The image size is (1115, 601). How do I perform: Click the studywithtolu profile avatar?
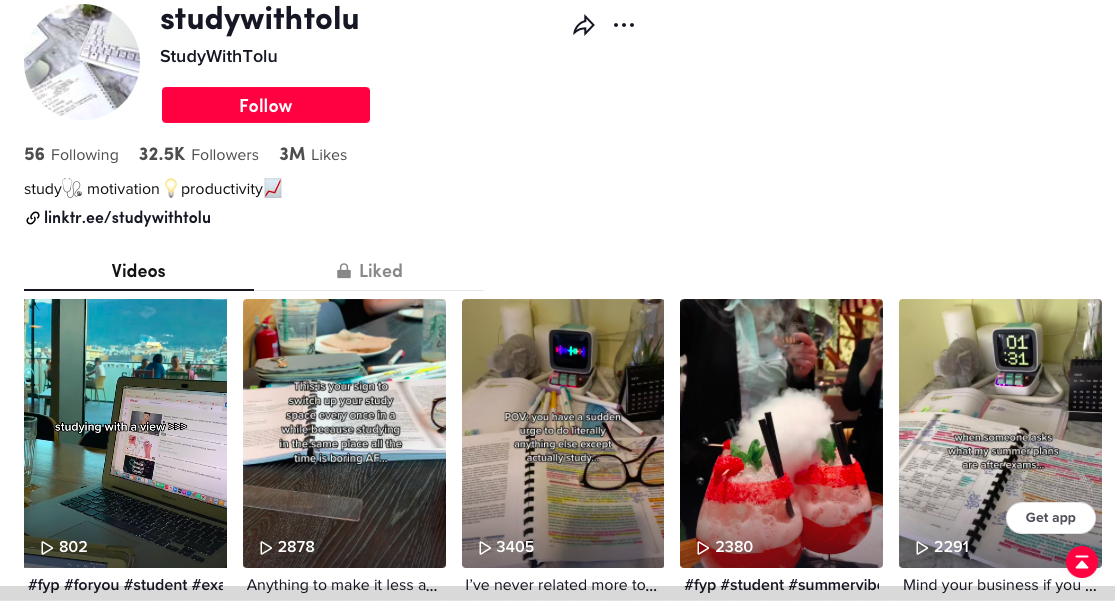pos(82,62)
